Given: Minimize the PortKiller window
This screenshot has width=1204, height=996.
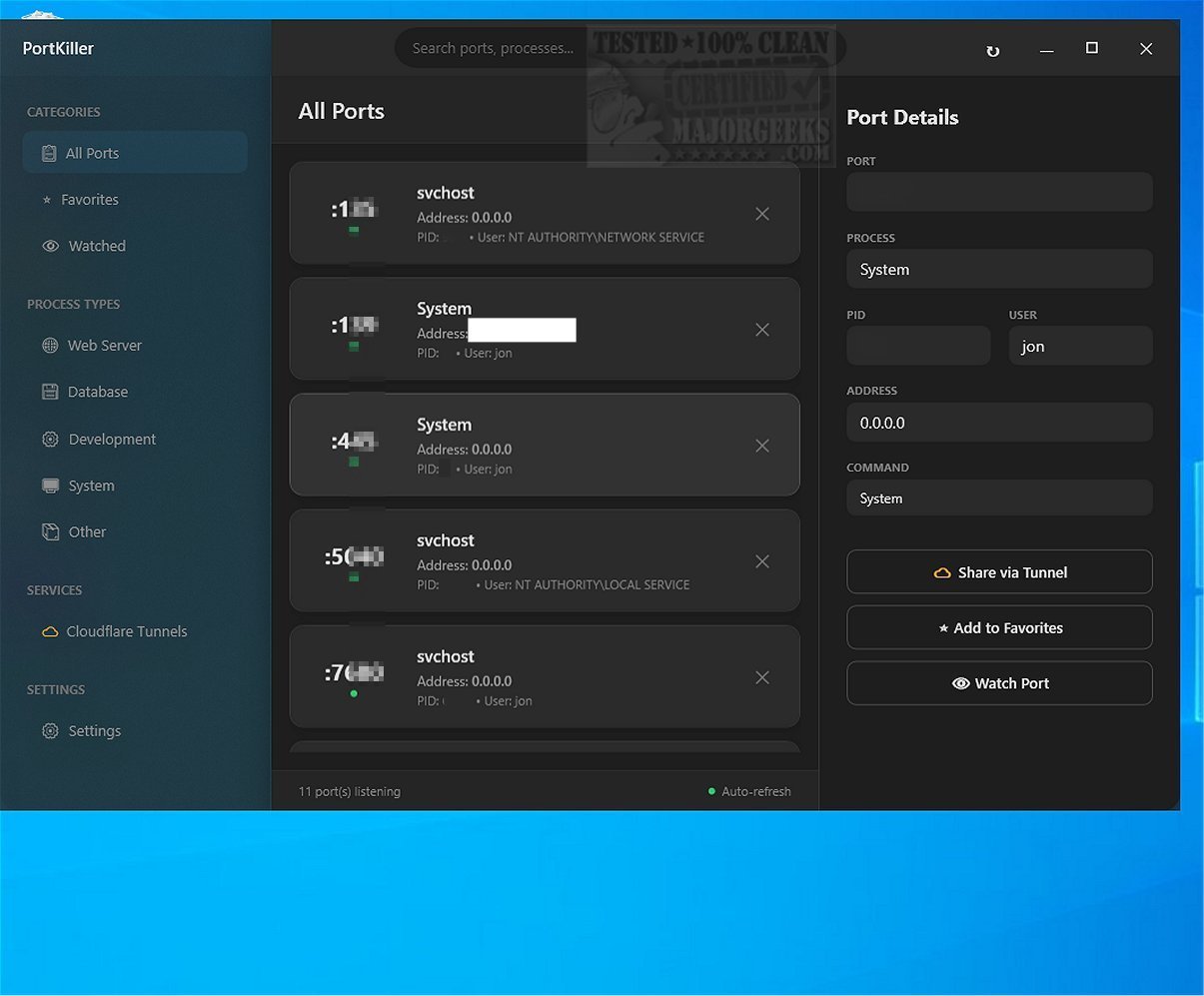Looking at the screenshot, I should [x=1047, y=49].
